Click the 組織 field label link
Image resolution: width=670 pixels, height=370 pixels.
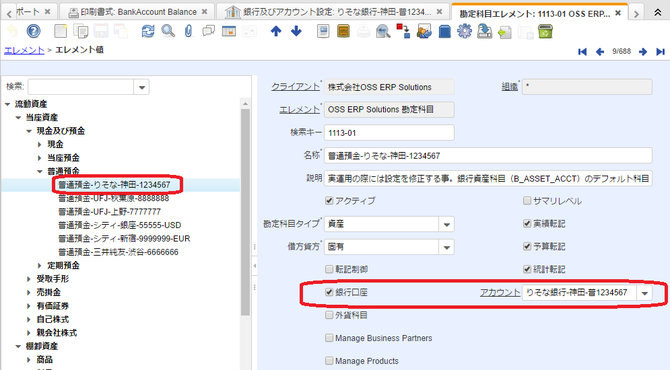coord(509,87)
